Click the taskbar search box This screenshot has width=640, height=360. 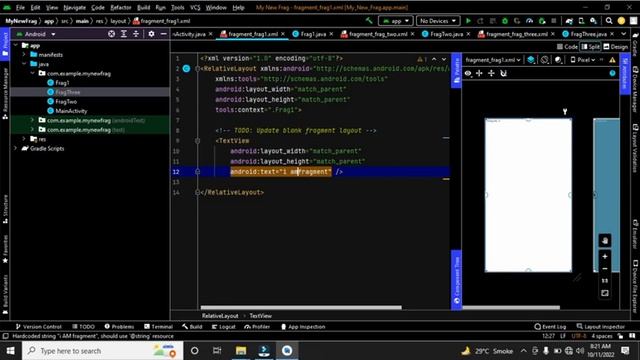pyautogui.click(x=102, y=351)
